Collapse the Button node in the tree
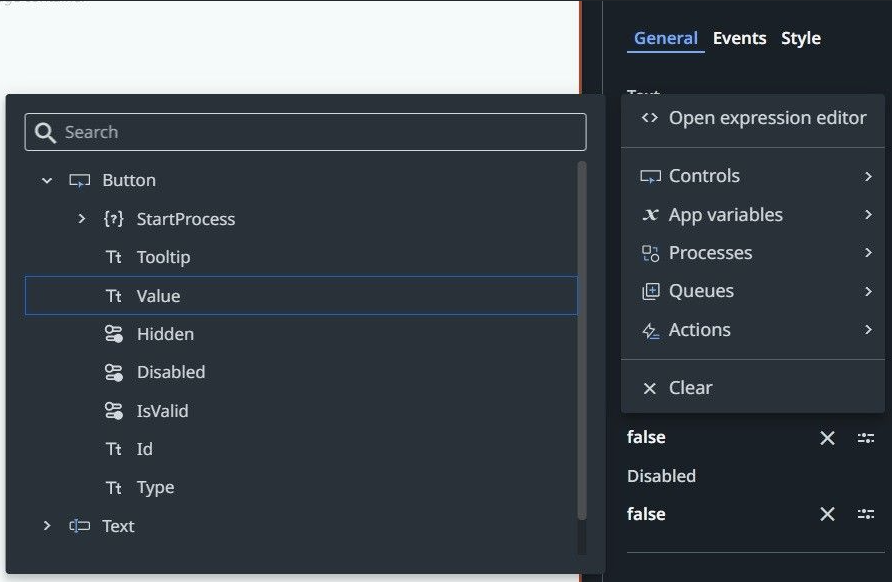The width and height of the screenshot is (892, 582). coord(46,180)
